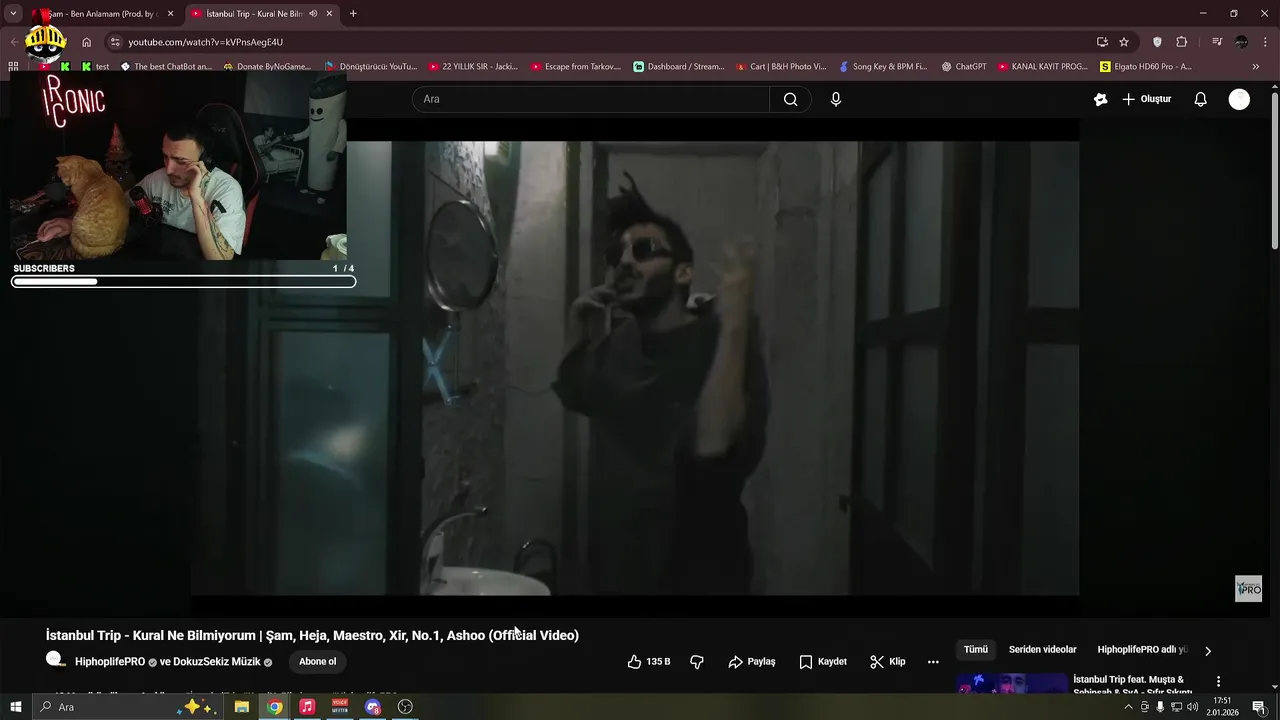Open the Song Key & BPM bookmark
The height and width of the screenshot is (720, 1280).
[883, 67]
